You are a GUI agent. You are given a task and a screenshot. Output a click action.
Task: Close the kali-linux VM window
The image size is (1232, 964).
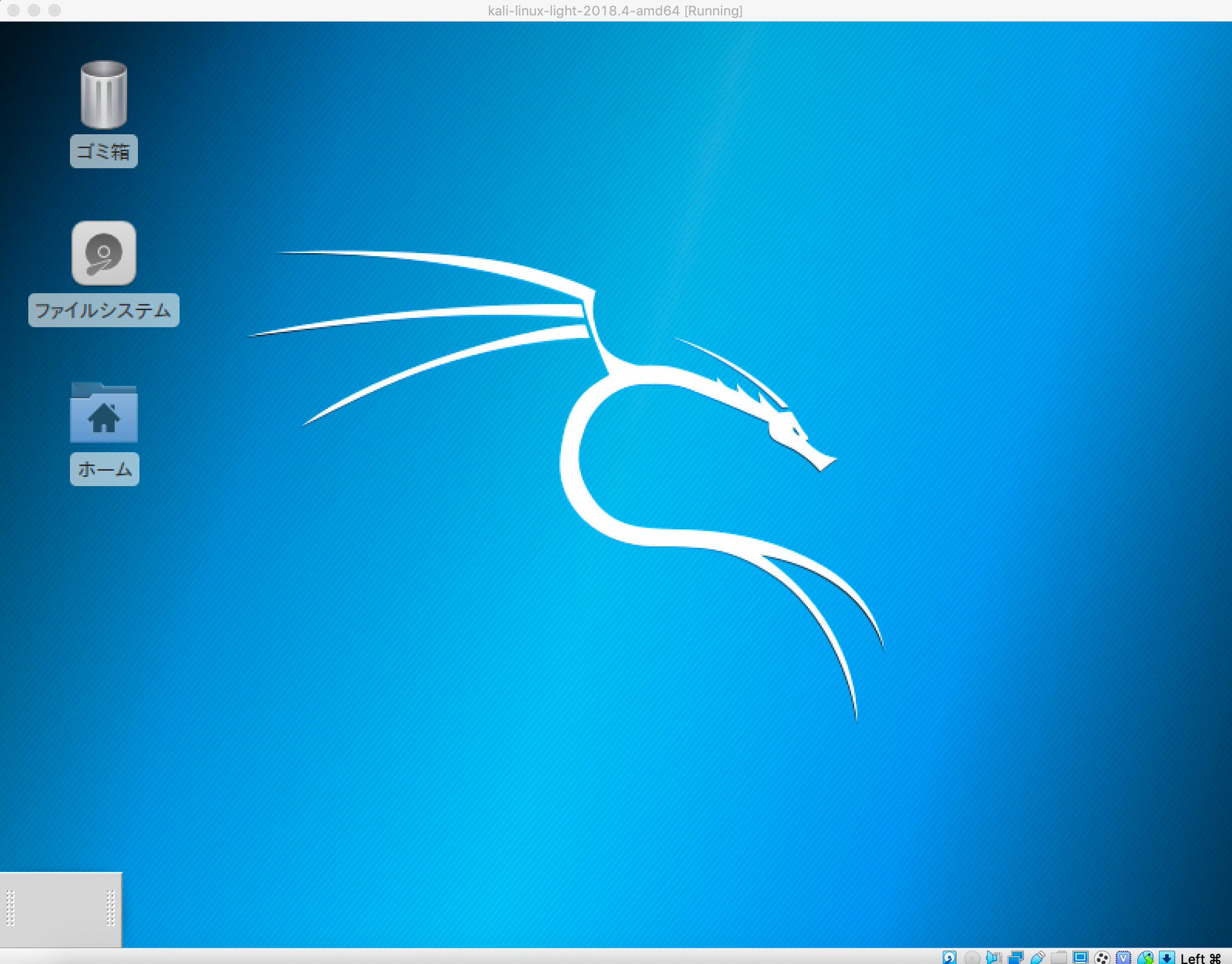[x=13, y=10]
